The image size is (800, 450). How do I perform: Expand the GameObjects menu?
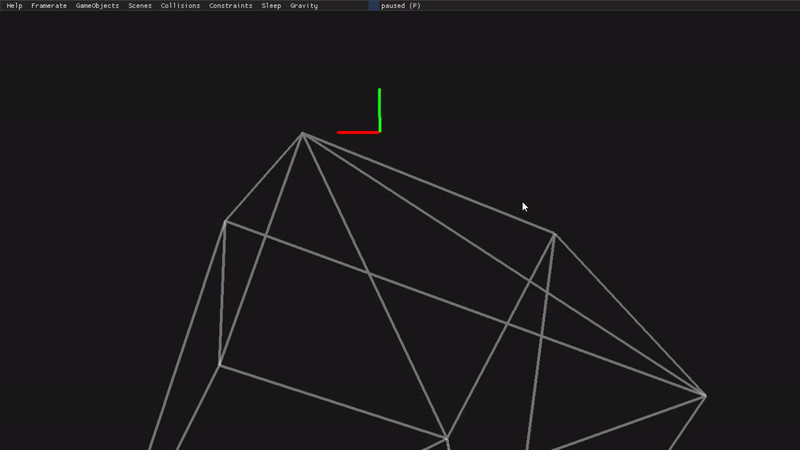(x=97, y=6)
